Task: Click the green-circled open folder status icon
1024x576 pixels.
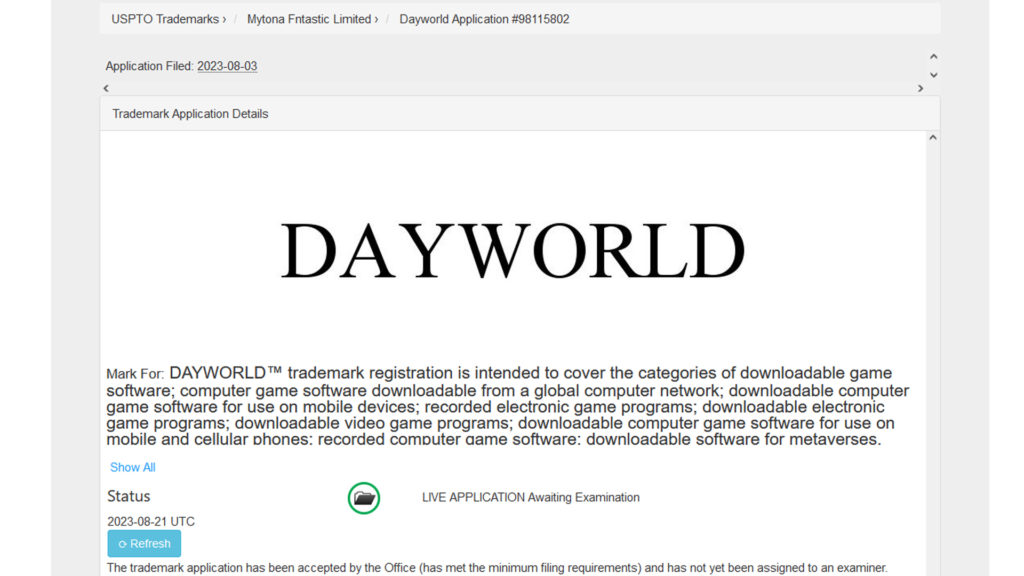Action: click(364, 498)
